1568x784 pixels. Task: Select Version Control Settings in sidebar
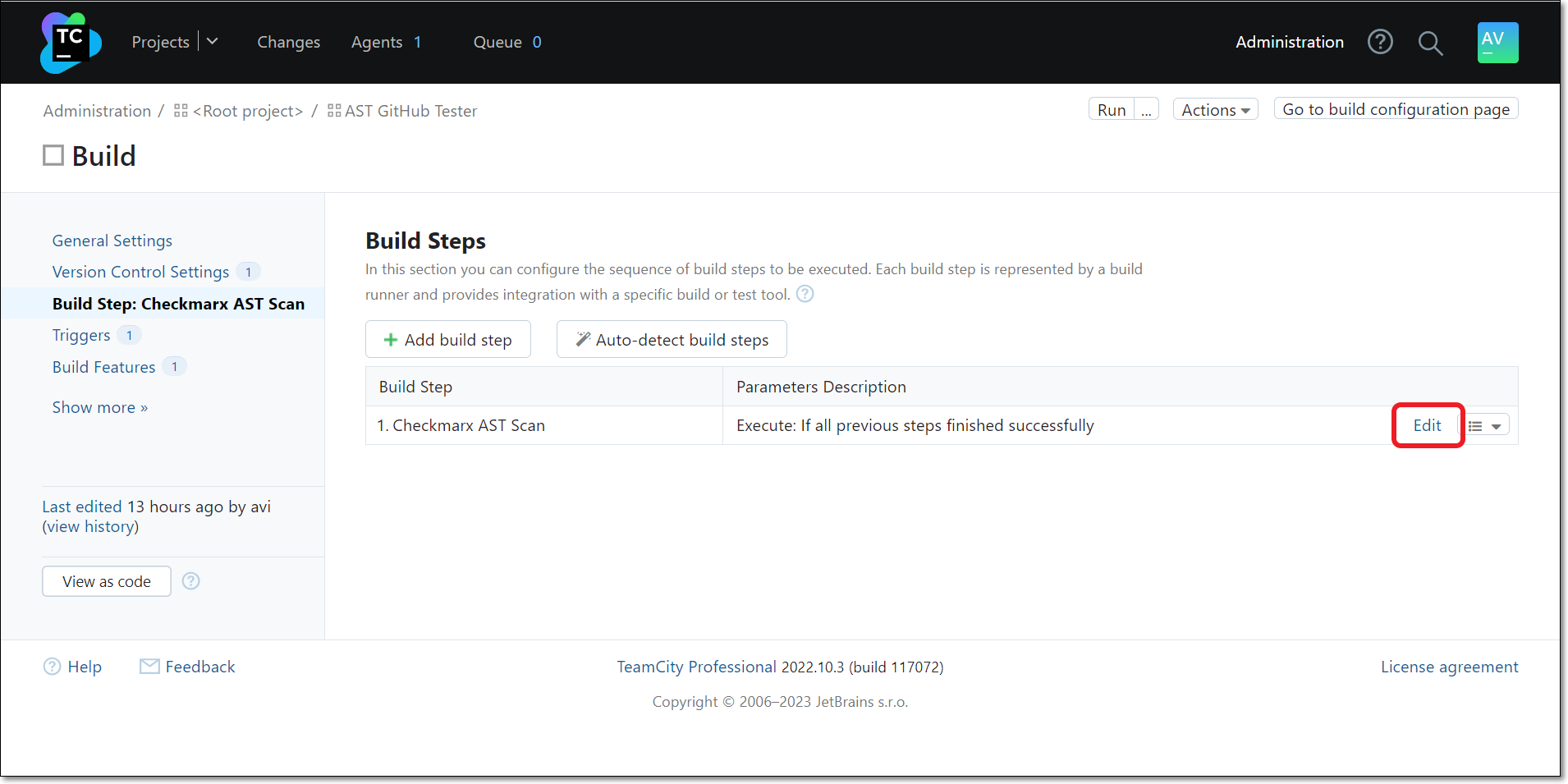[140, 272]
